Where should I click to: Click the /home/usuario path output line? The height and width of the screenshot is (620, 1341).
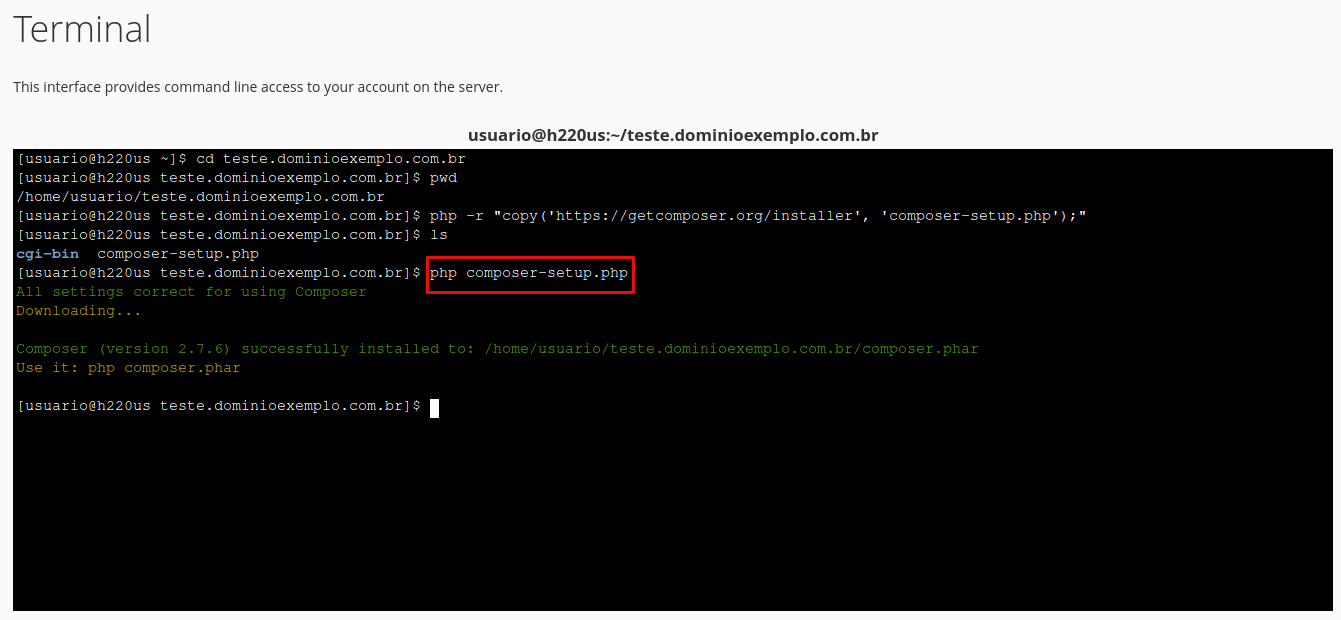[200, 197]
